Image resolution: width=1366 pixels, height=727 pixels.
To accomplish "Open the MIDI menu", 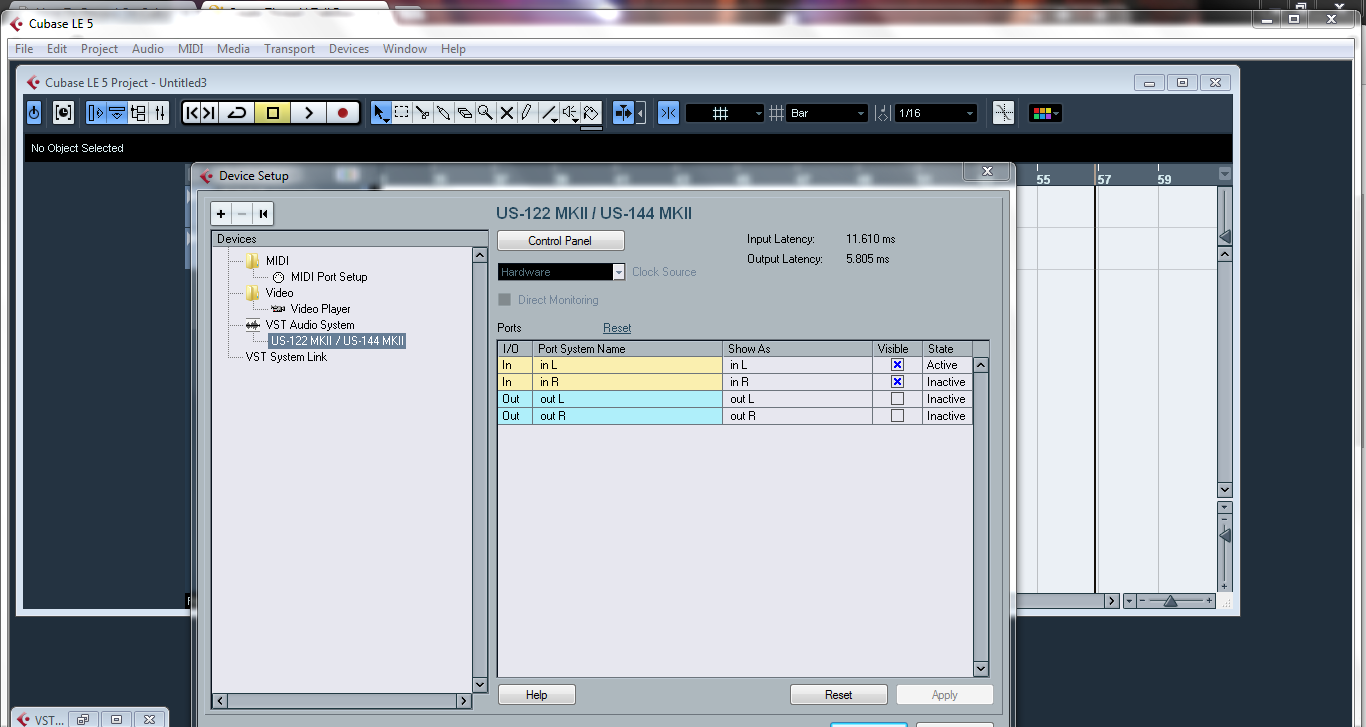I will [190, 49].
